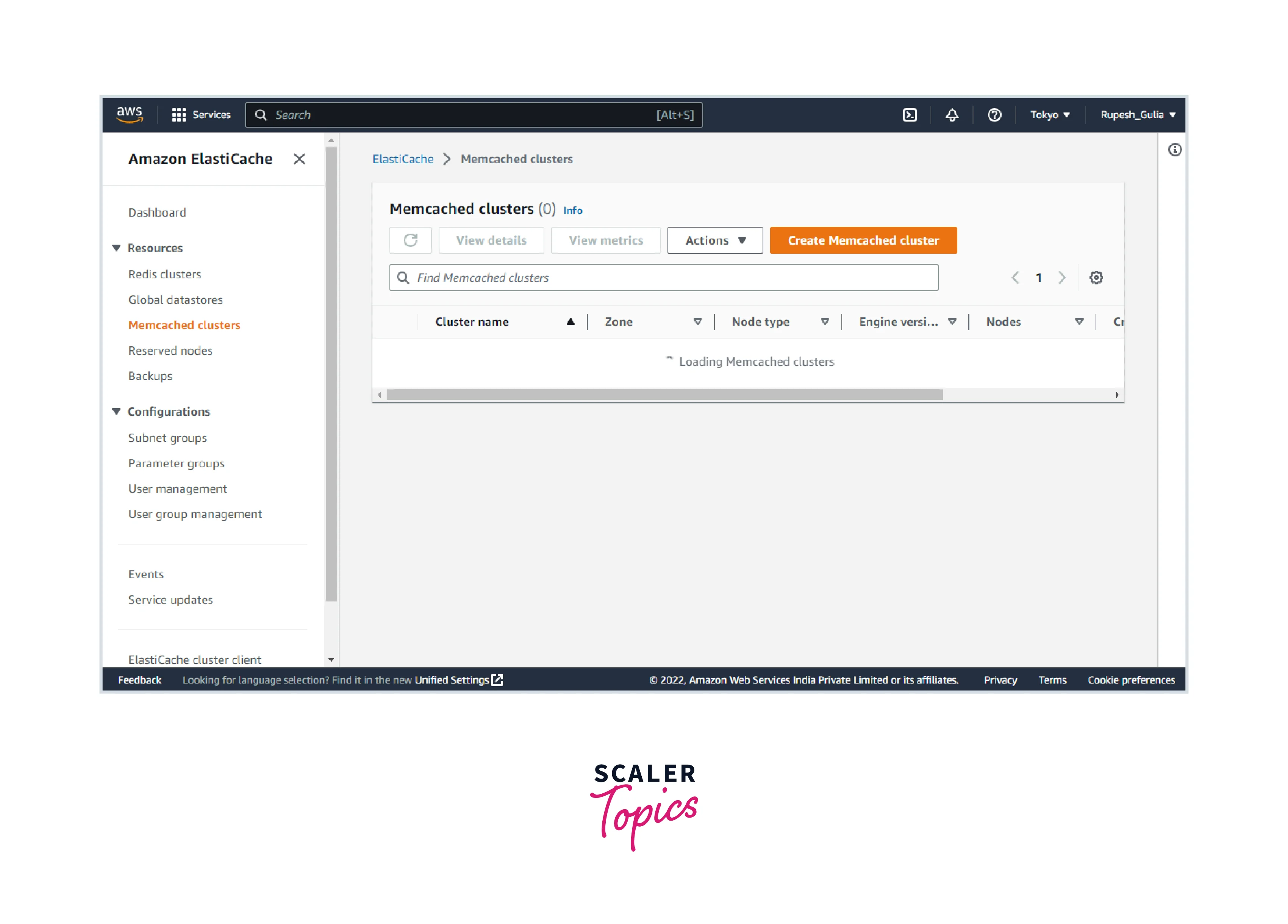
Task: Open the Actions dropdown
Action: tap(714, 240)
